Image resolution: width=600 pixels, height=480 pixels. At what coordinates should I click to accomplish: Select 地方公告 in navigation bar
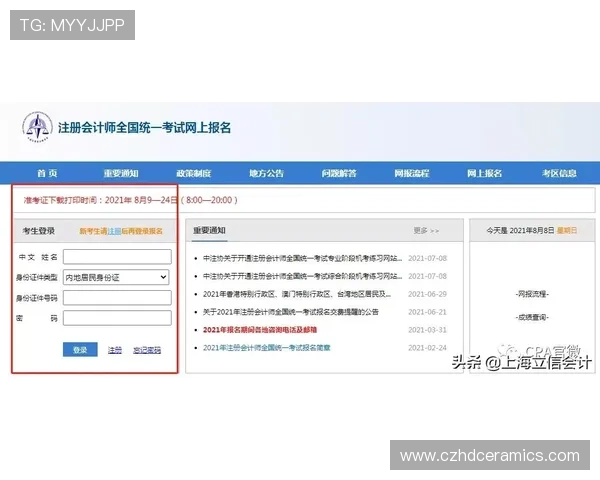point(266,173)
